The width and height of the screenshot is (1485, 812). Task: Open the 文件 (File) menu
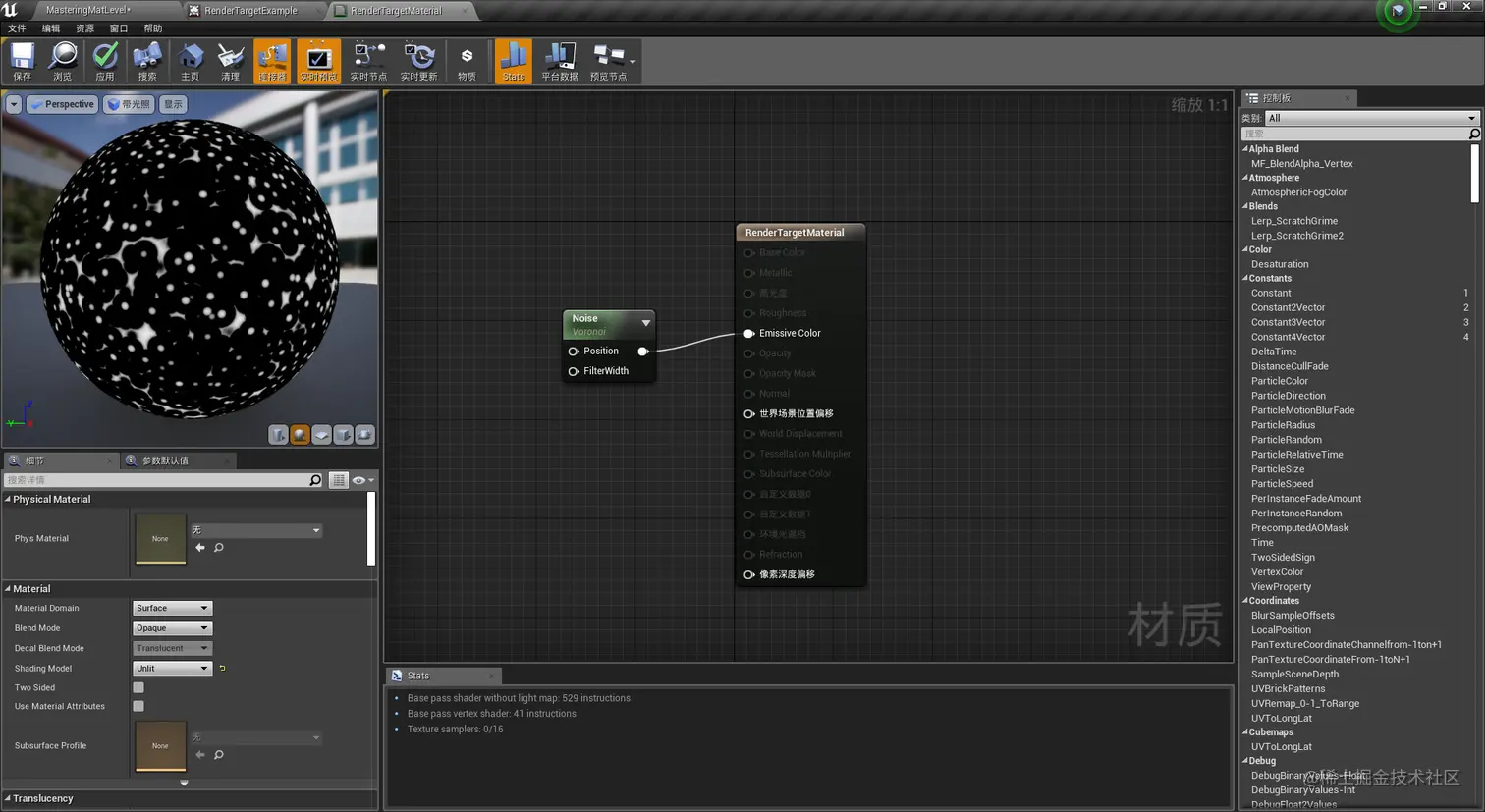(17, 28)
